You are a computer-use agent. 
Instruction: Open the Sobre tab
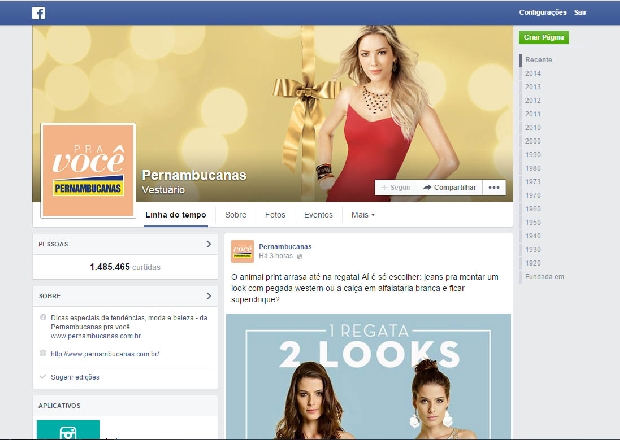point(236,215)
